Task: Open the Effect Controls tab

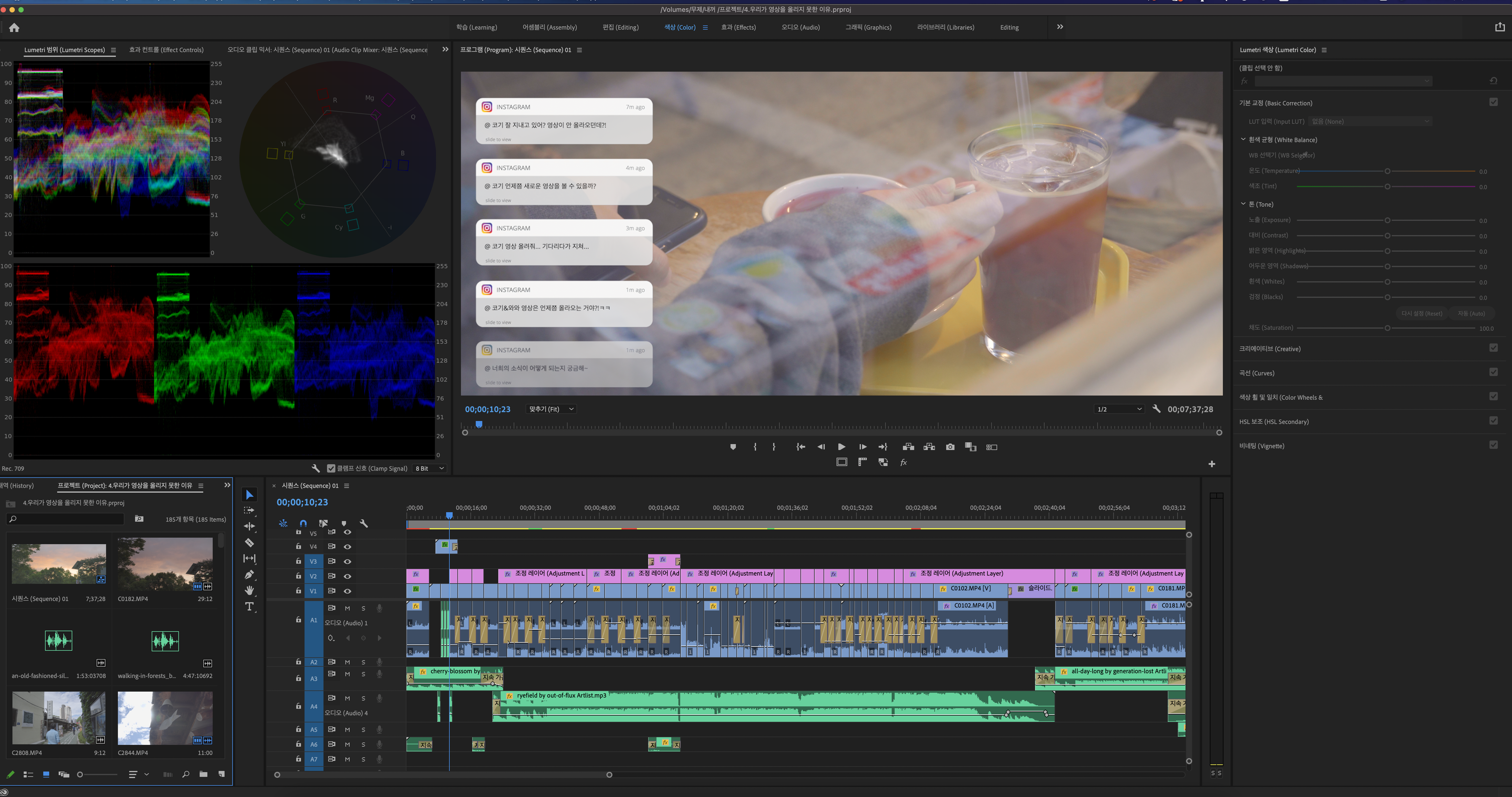Action: pos(166,50)
